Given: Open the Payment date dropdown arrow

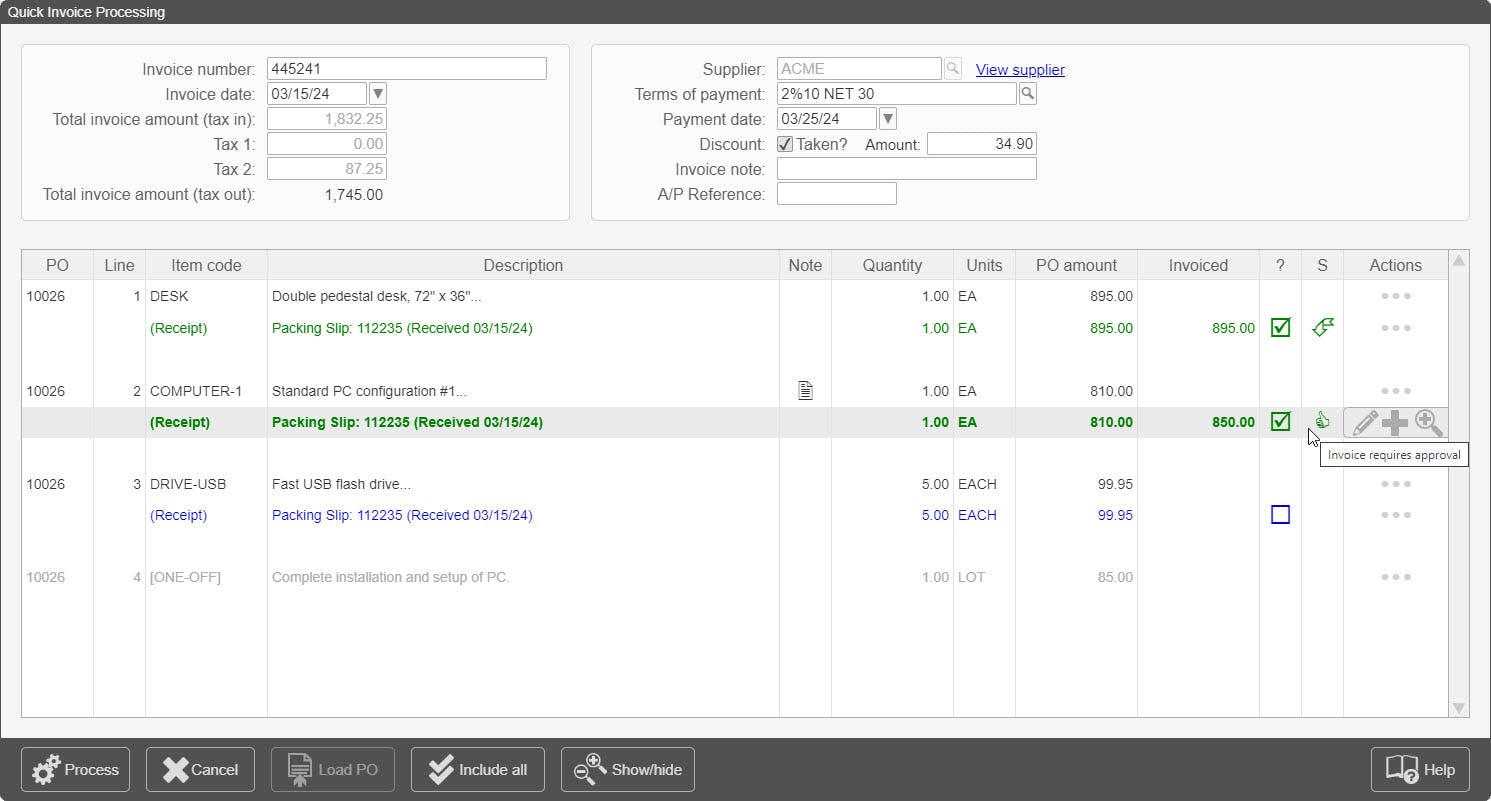Looking at the screenshot, I should click(x=886, y=118).
